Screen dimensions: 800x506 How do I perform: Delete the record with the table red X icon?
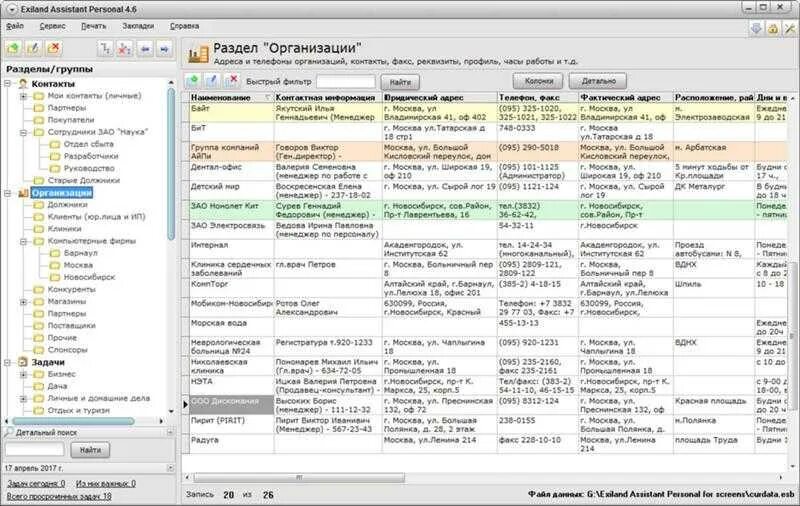233,81
